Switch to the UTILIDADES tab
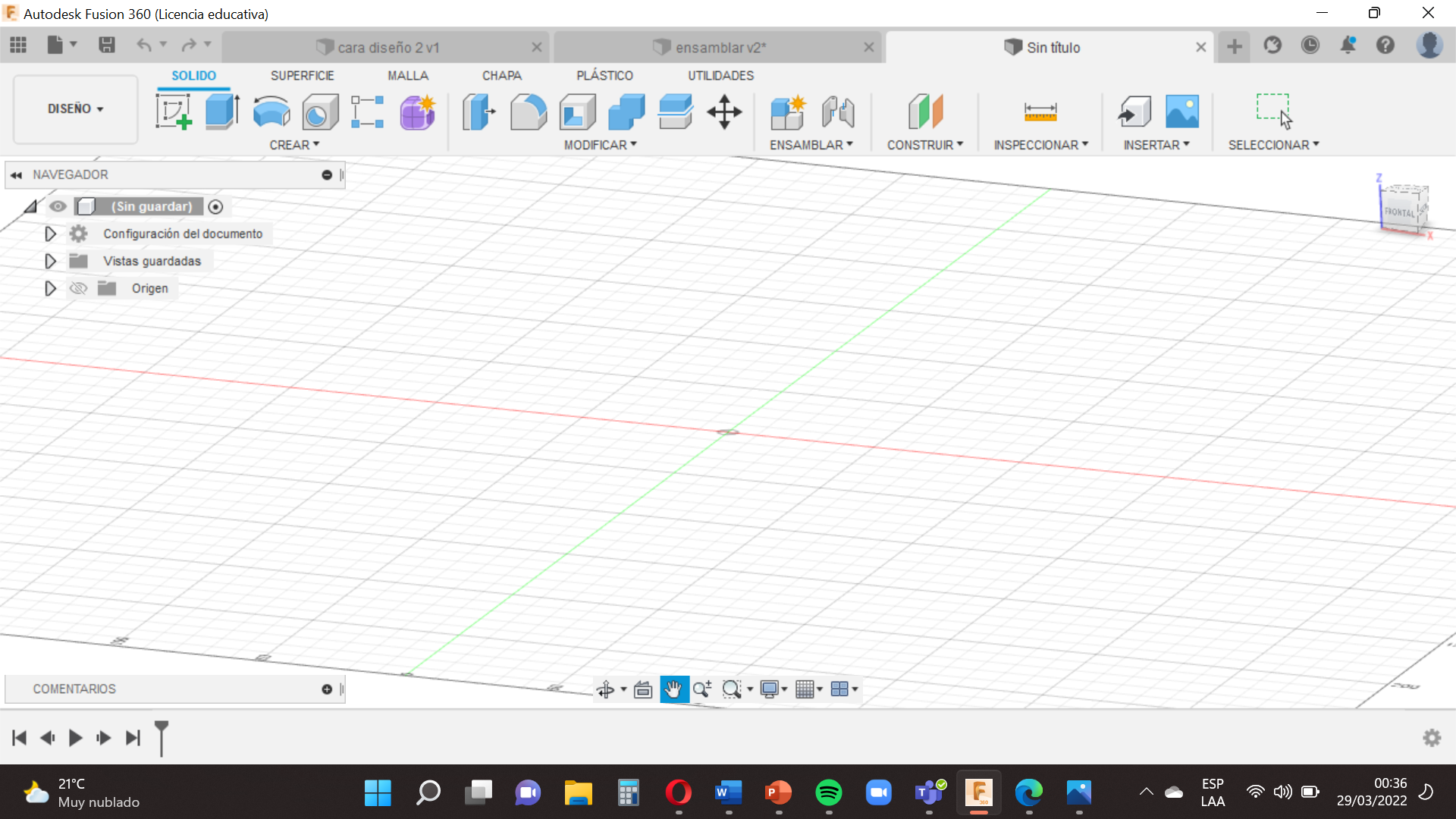 point(721,76)
